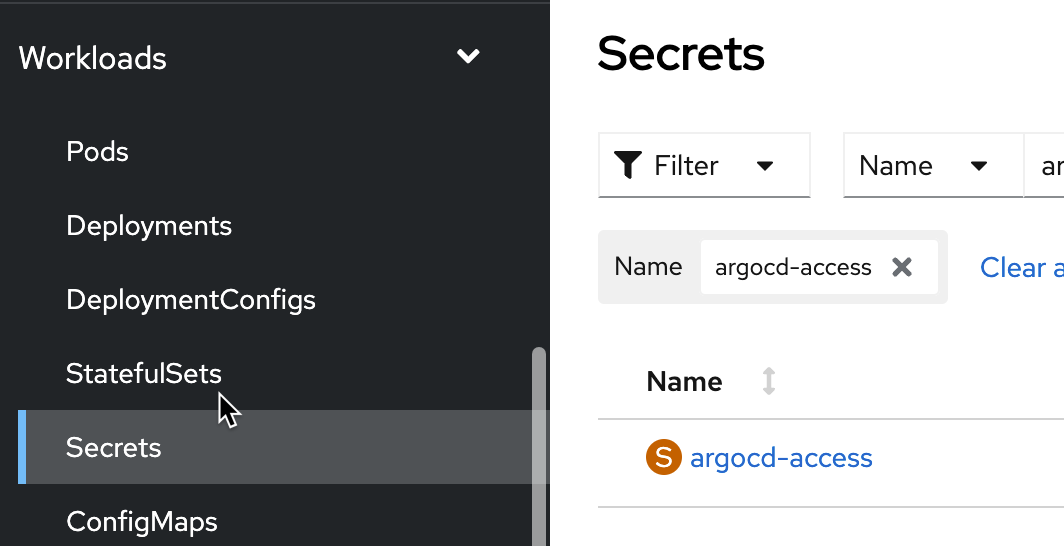Click the search text input field
The image size is (1064, 546).
1046,165
